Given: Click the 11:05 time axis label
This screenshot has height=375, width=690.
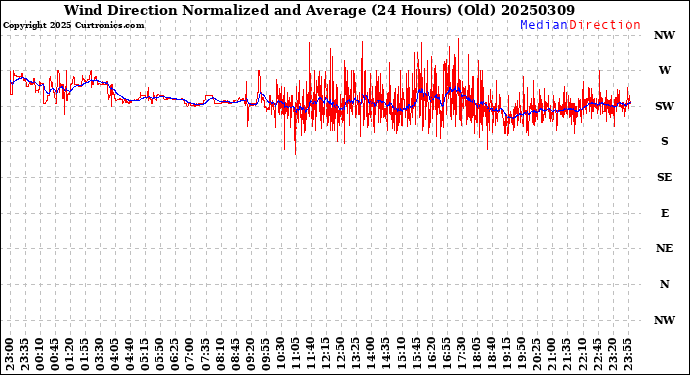Looking at the screenshot, I should tap(295, 355).
